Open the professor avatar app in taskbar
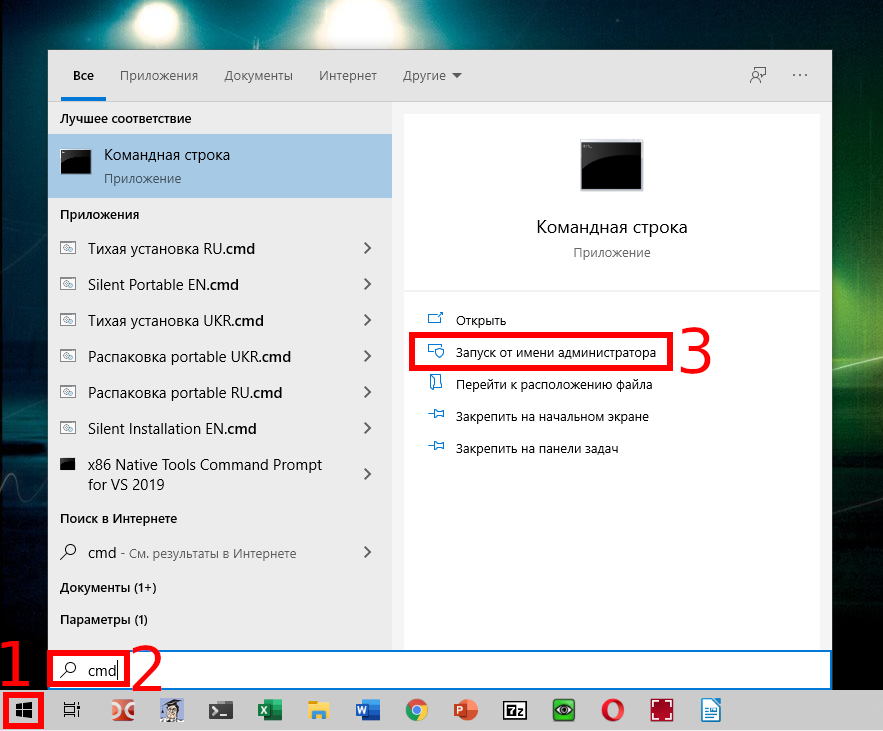The width and height of the screenshot is (883, 731). [x=172, y=711]
